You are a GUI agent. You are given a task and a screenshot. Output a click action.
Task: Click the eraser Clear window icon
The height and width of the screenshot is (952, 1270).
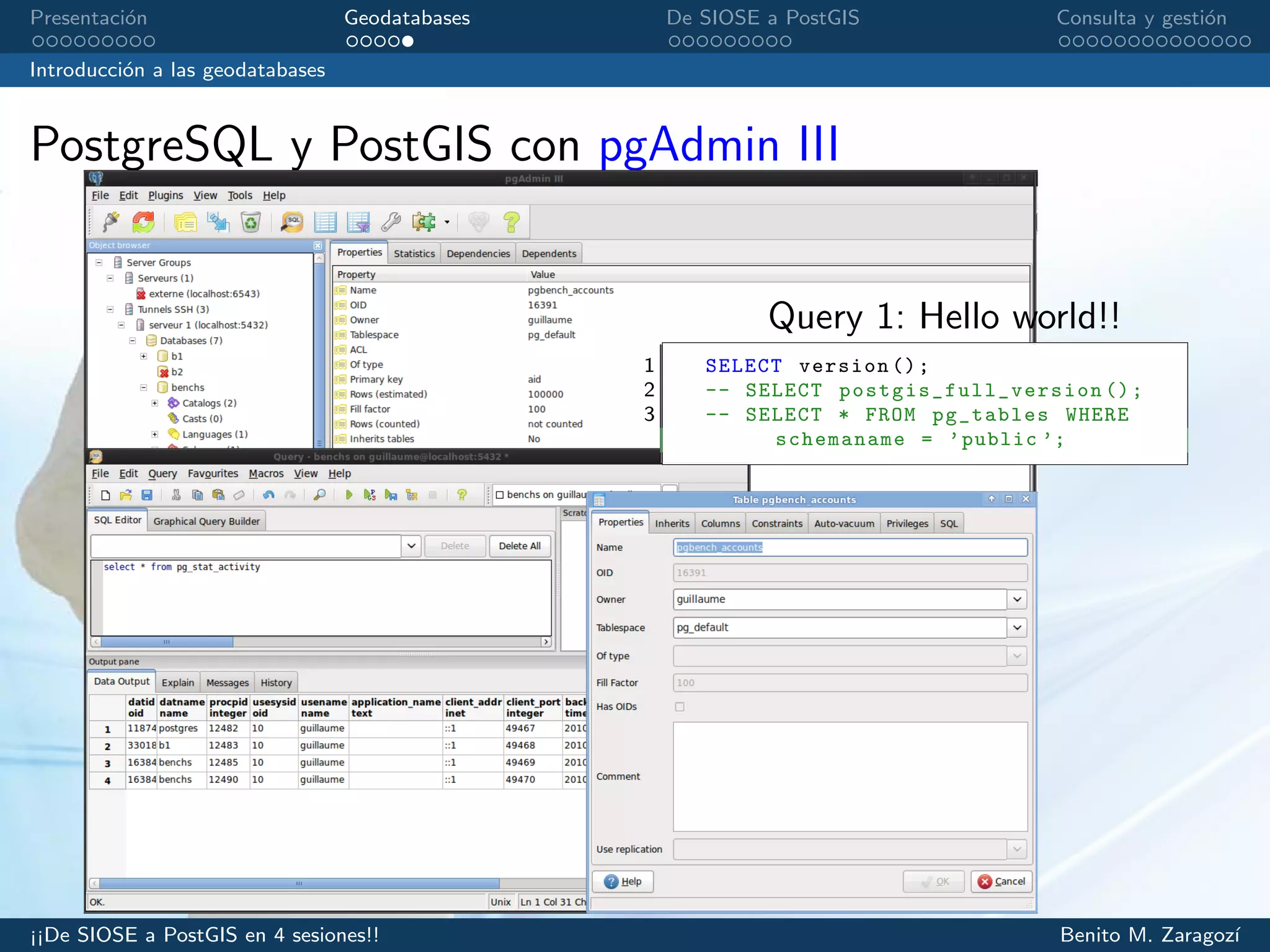pos(239,495)
